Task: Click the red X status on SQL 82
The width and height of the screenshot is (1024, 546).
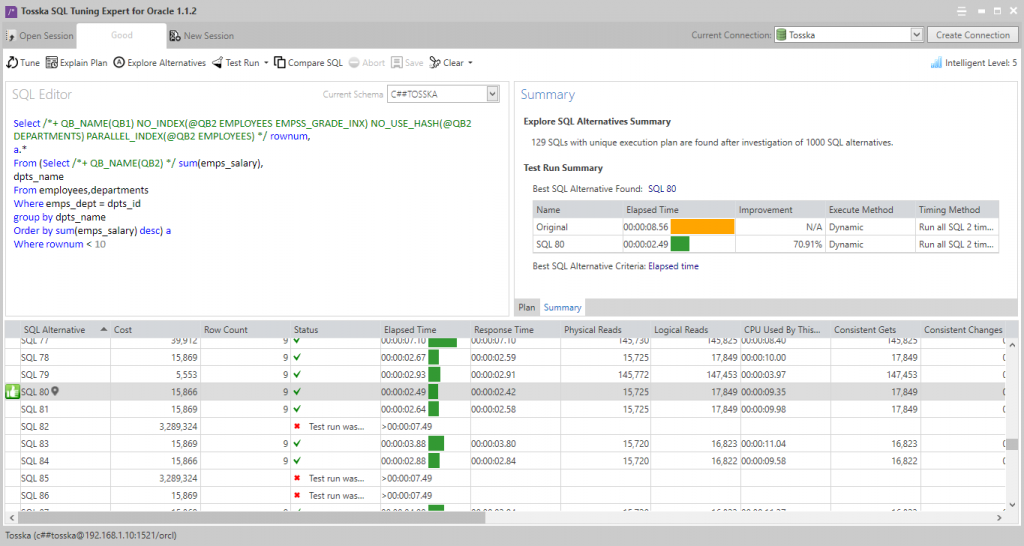Action: (297, 426)
